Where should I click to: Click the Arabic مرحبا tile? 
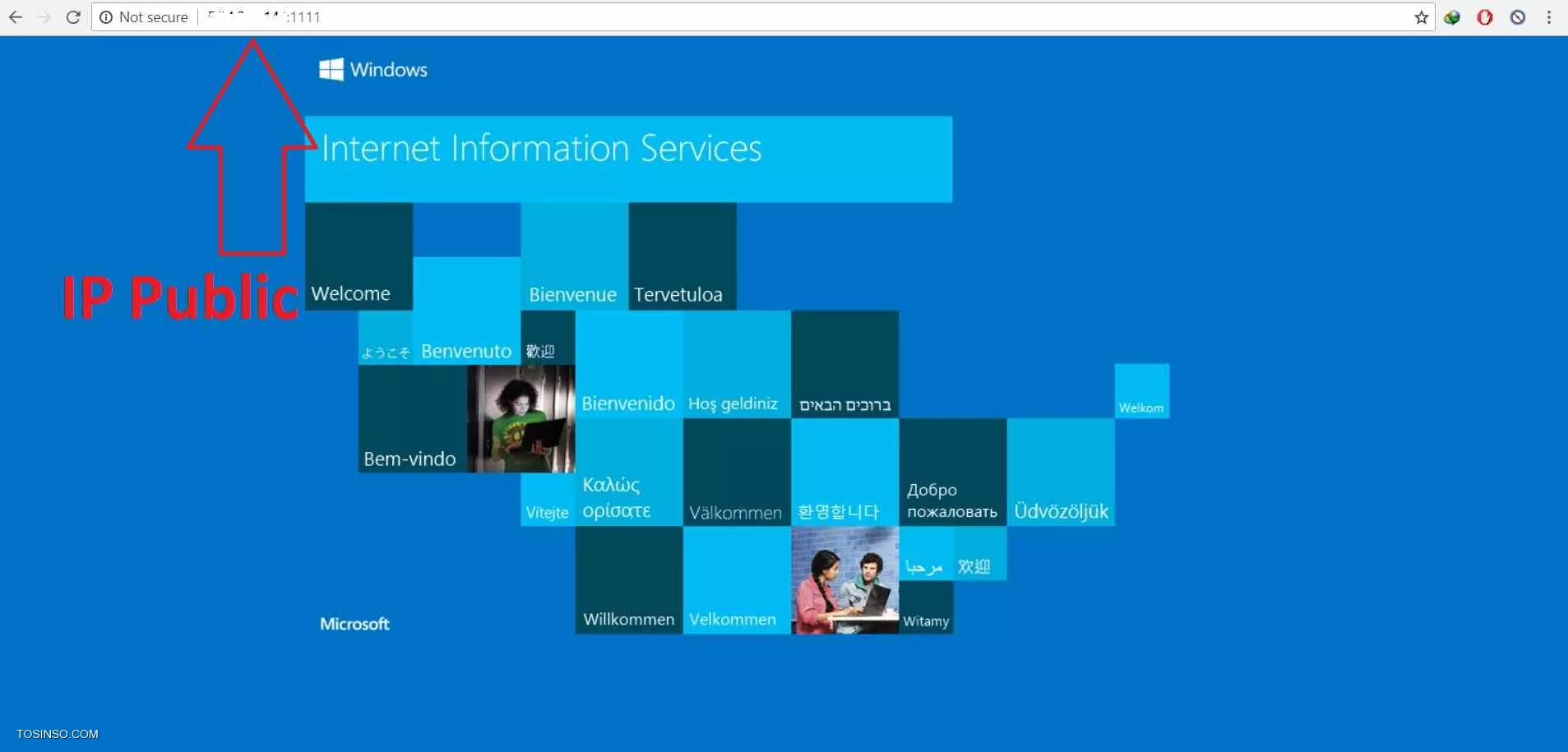(926, 554)
